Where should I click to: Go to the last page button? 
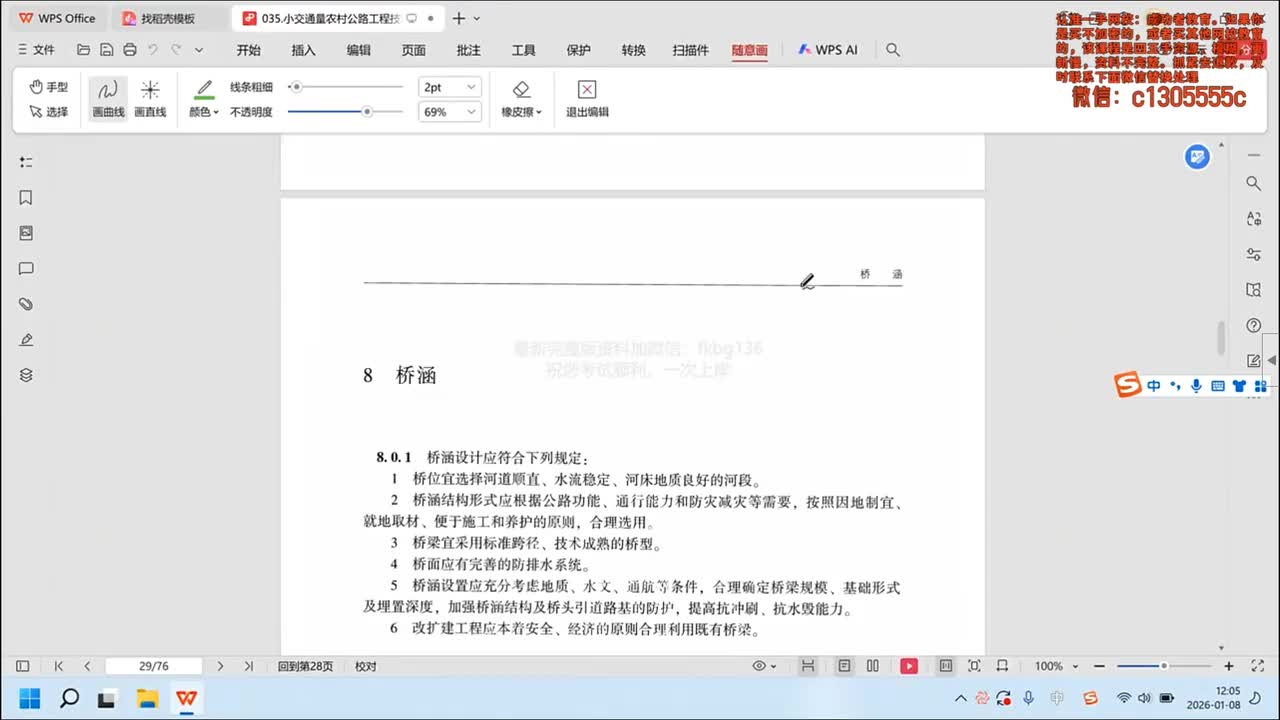(248, 666)
